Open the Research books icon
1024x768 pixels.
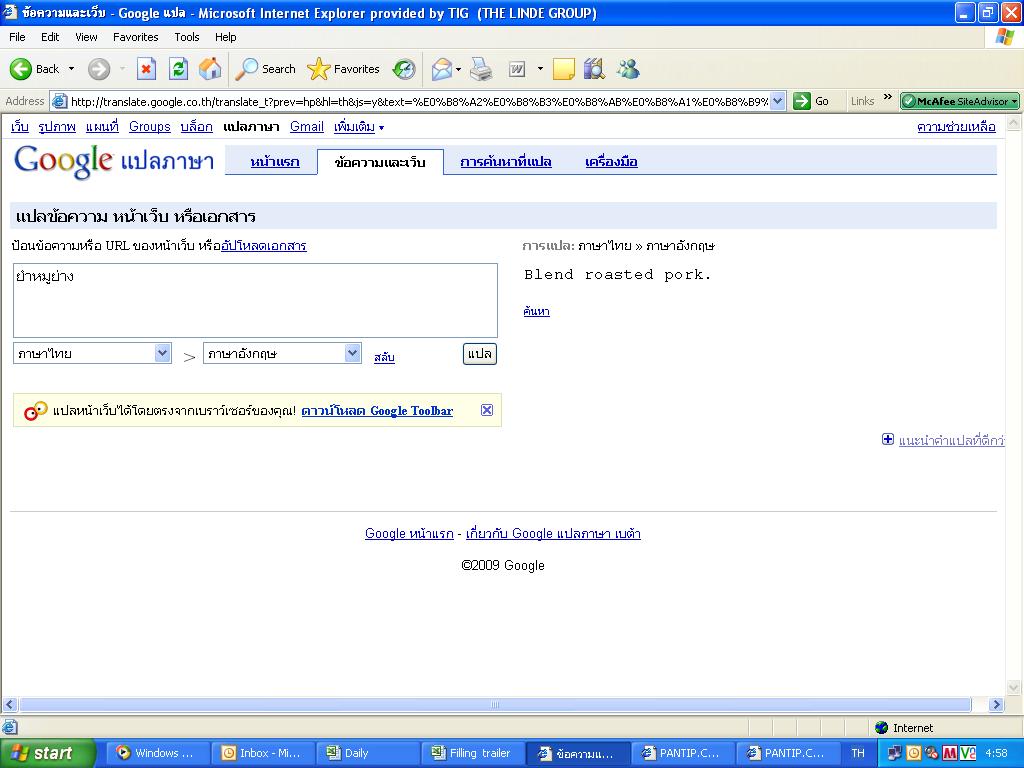click(x=594, y=69)
